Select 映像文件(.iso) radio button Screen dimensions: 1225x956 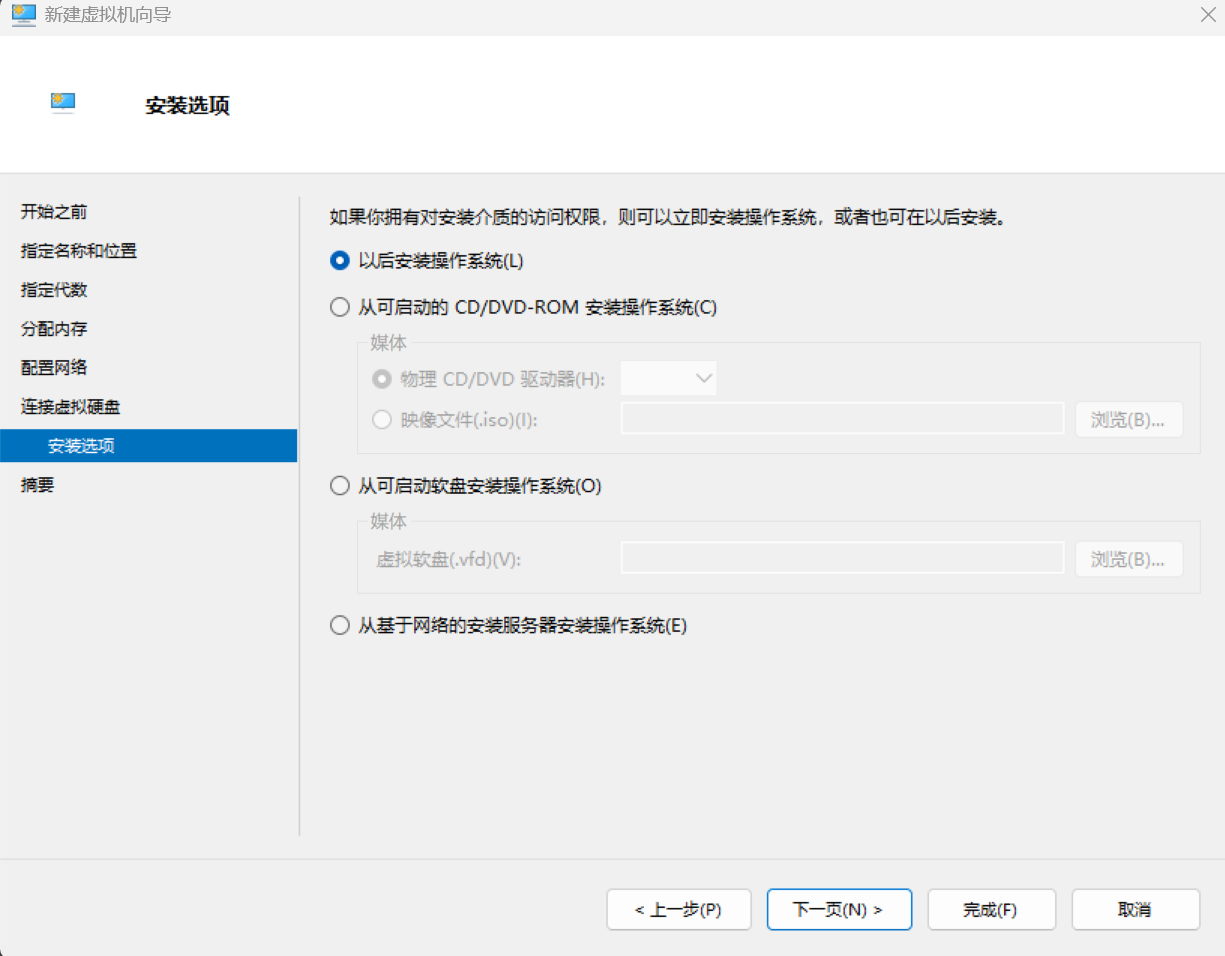point(381,420)
